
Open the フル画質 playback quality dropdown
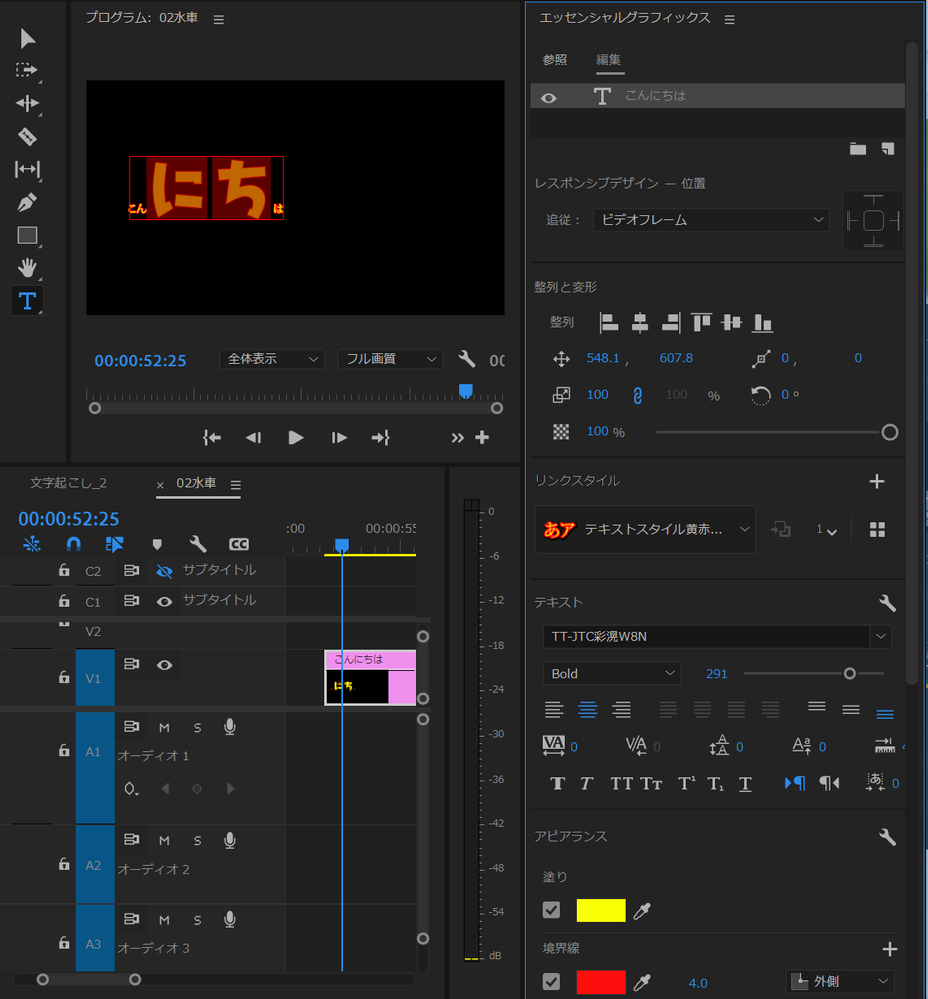click(x=390, y=359)
